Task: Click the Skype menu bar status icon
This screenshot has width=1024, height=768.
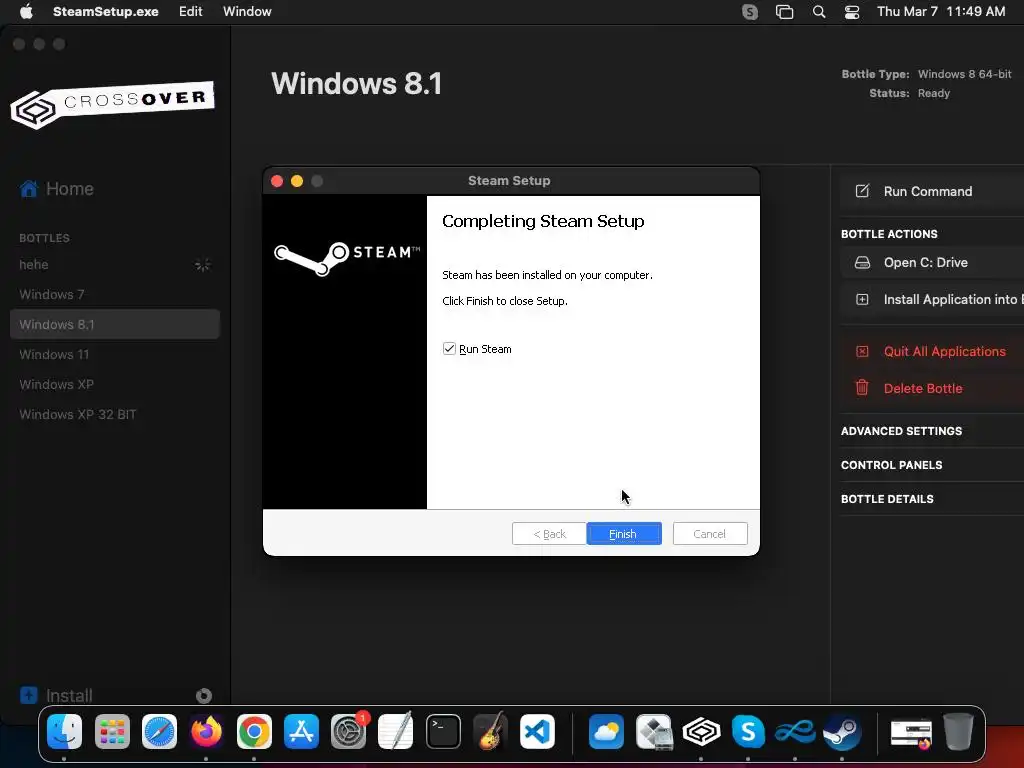Action: pos(750,12)
